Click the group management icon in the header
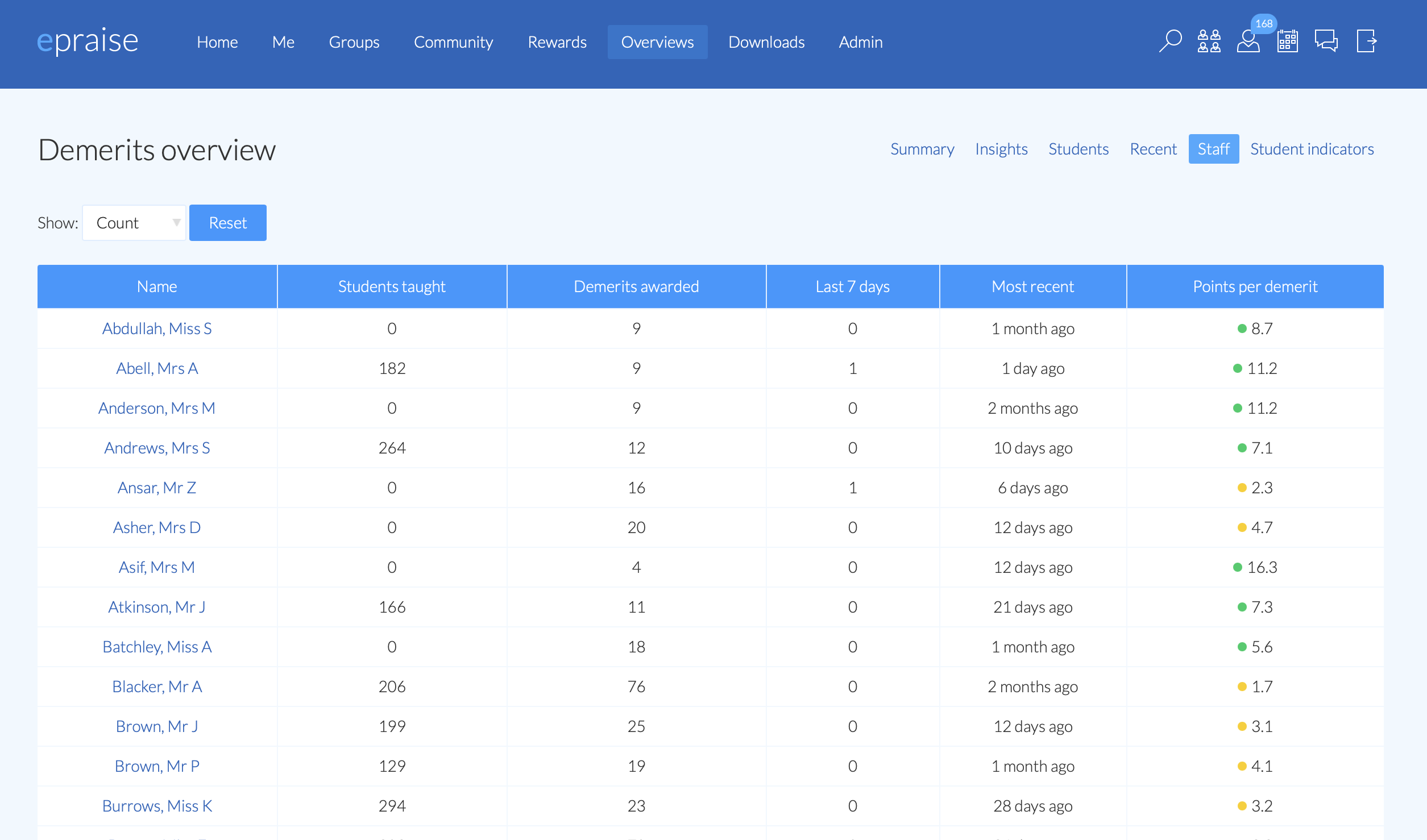The image size is (1427, 840). point(1207,42)
